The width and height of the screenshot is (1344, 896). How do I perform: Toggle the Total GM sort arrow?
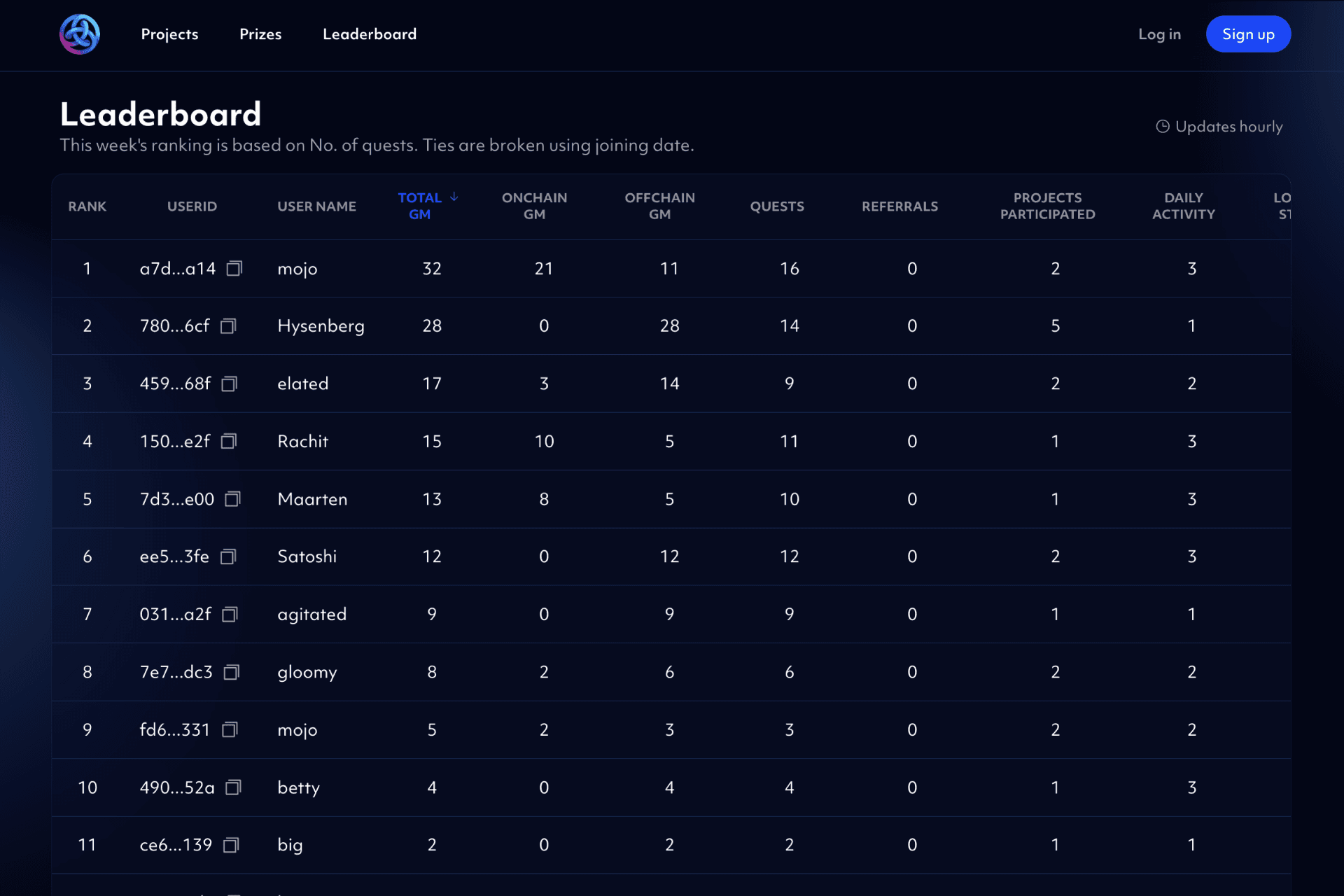click(x=454, y=197)
